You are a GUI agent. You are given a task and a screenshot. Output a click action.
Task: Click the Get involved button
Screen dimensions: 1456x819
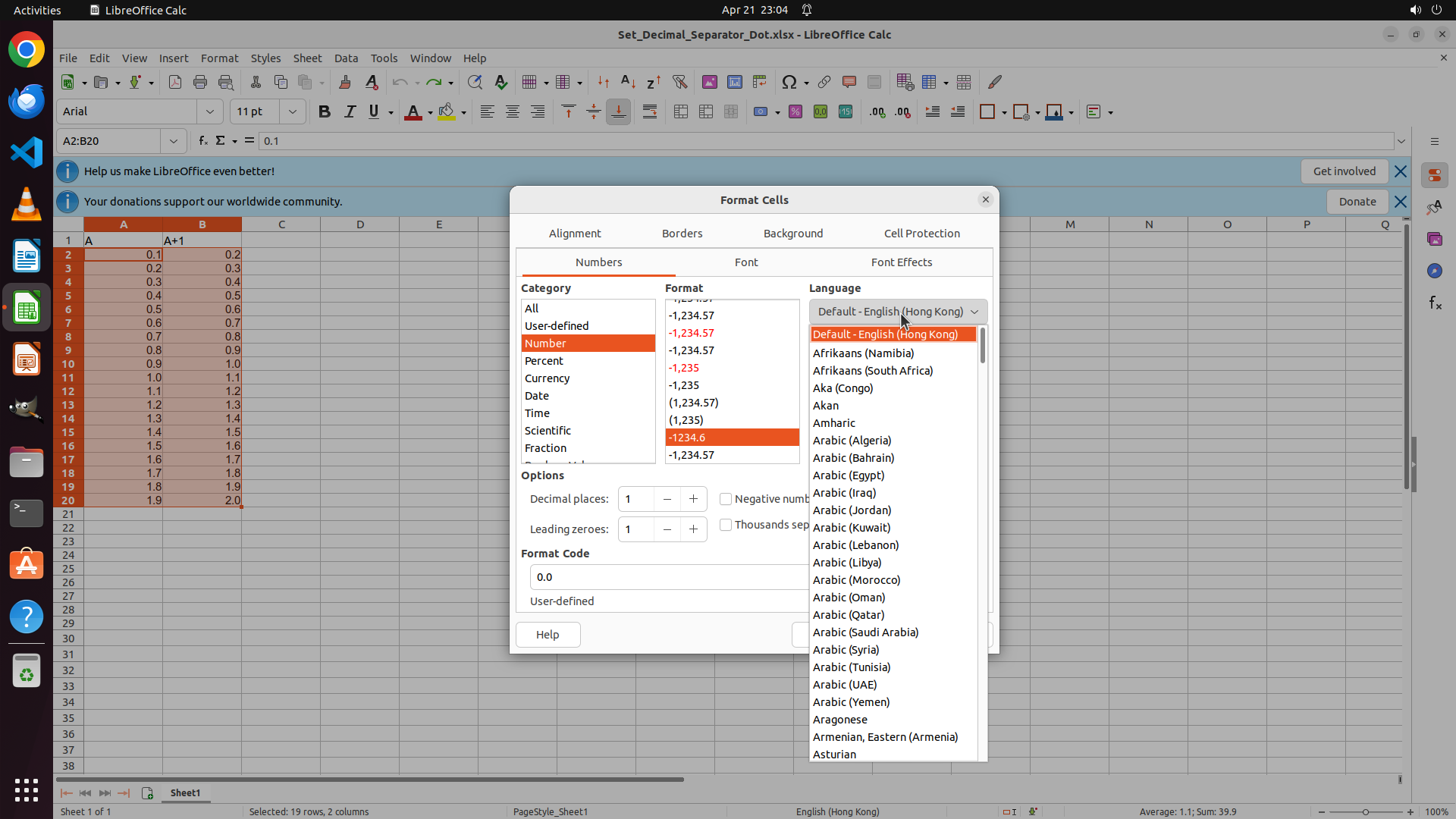(1344, 171)
